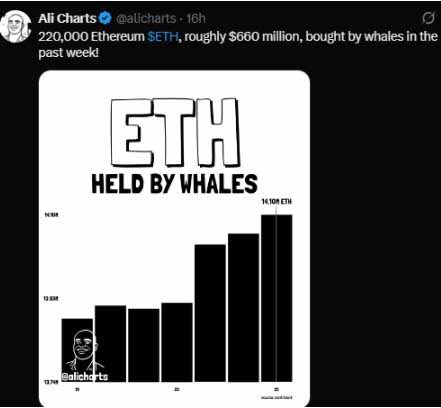The height and width of the screenshot is (408, 441).
Task: Click the Grok icon at tweet corner
Action: (428, 18)
